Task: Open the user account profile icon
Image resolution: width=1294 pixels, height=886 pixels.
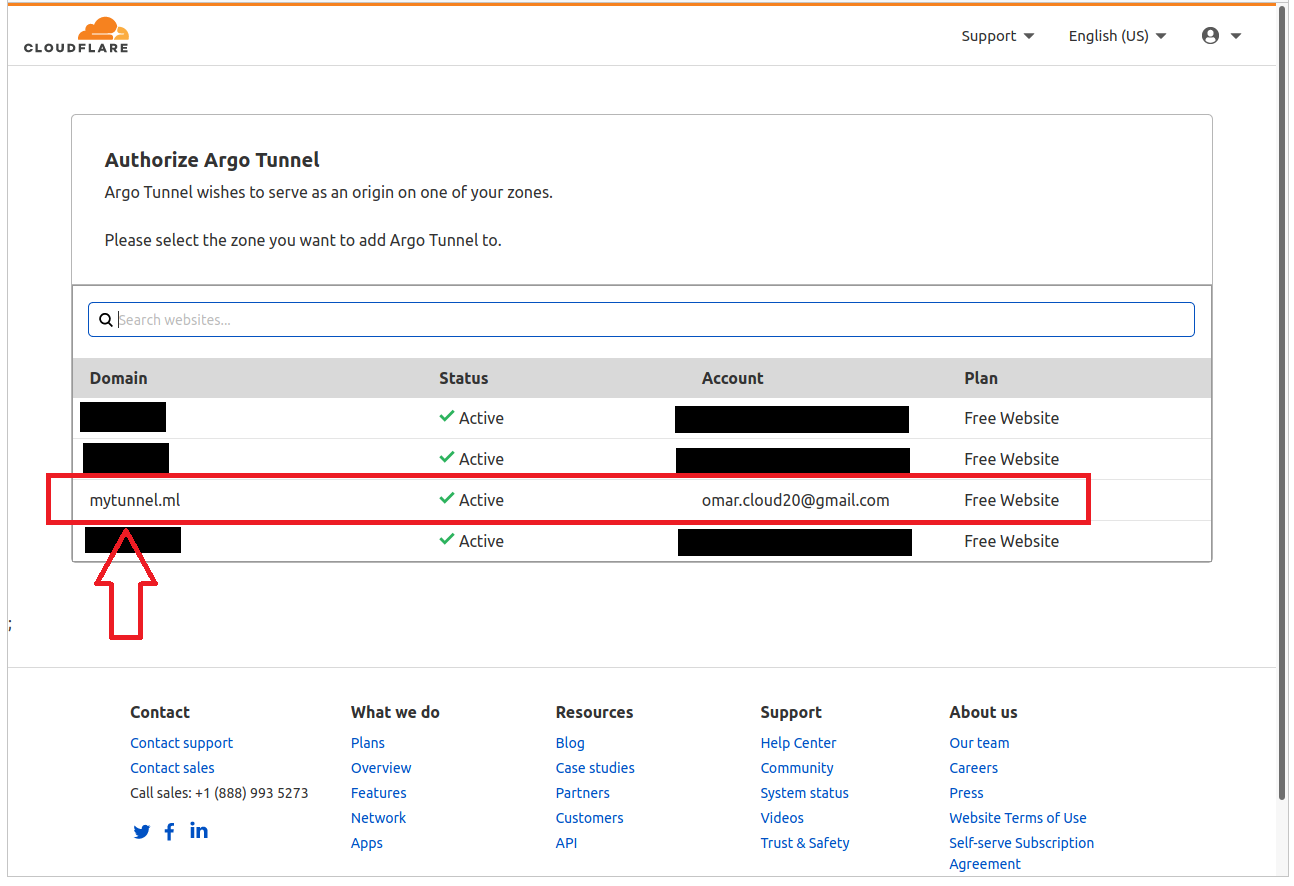Action: [1210, 36]
